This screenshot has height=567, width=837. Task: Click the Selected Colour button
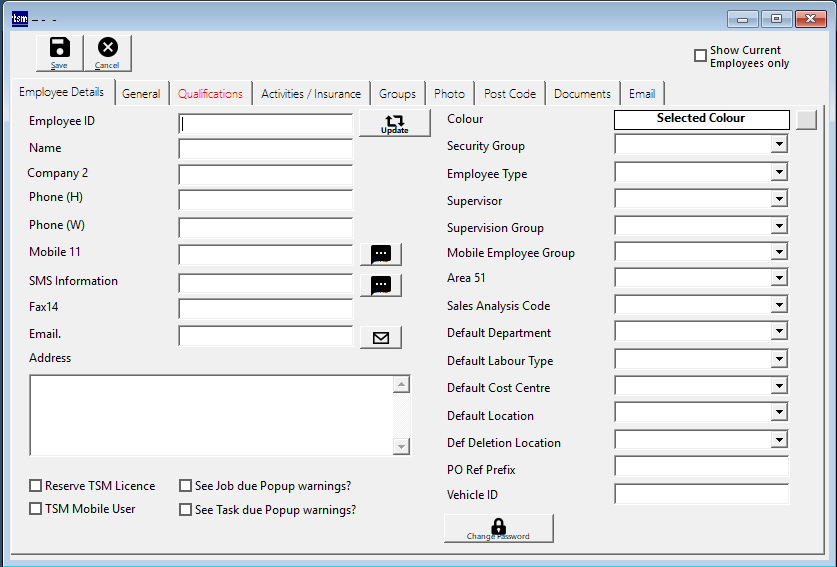(x=701, y=118)
